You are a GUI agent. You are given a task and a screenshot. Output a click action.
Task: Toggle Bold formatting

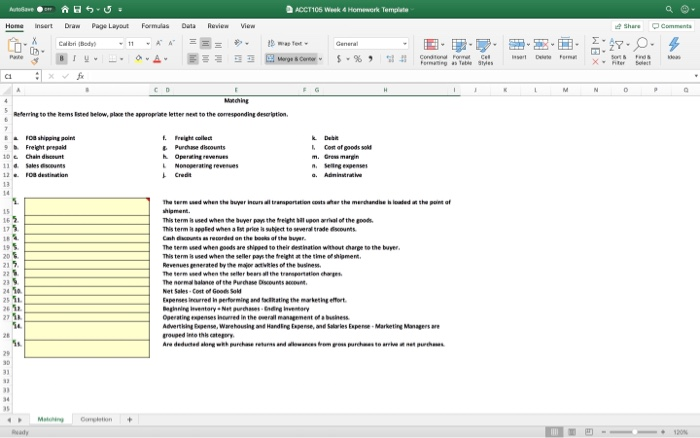tap(62, 58)
